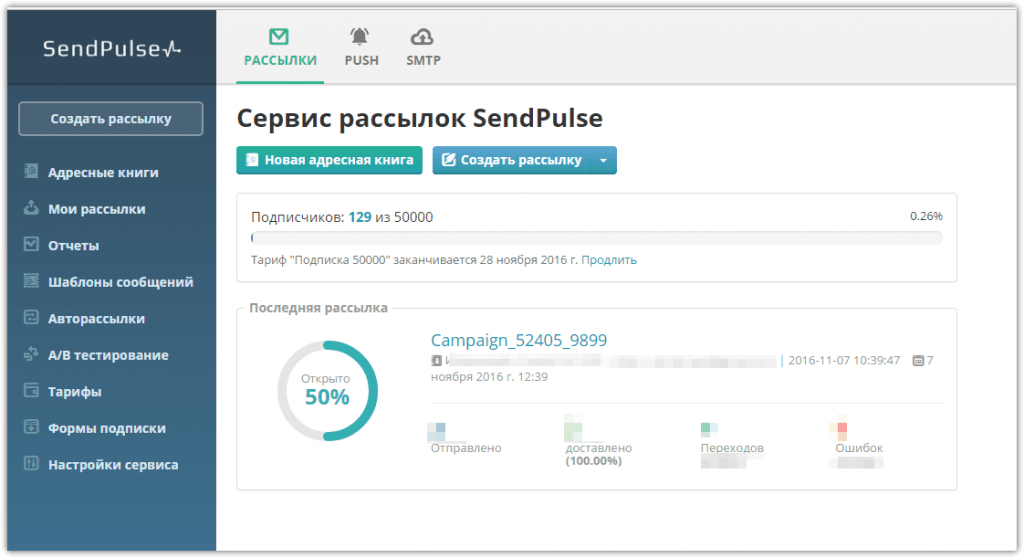Click the Ошибок statistic label

[x=859, y=448]
